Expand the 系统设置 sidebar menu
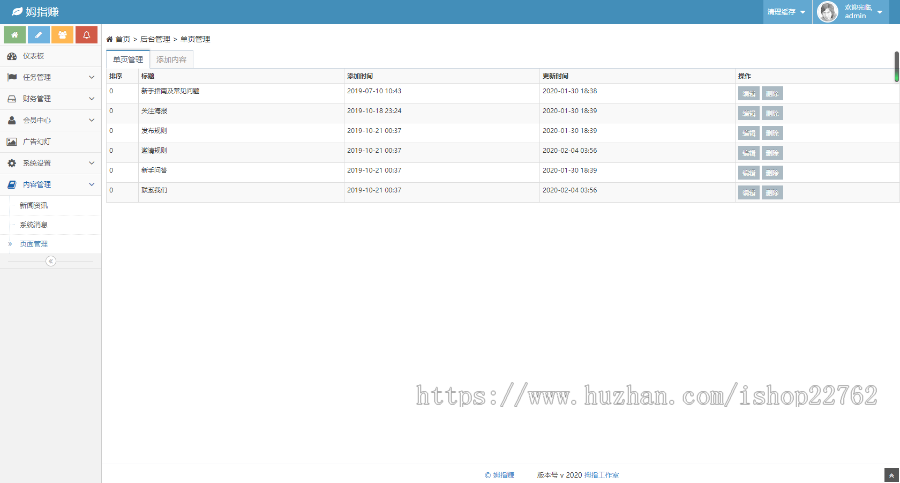Image resolution: width=900 pixels, height=483 pixels. 50,163
